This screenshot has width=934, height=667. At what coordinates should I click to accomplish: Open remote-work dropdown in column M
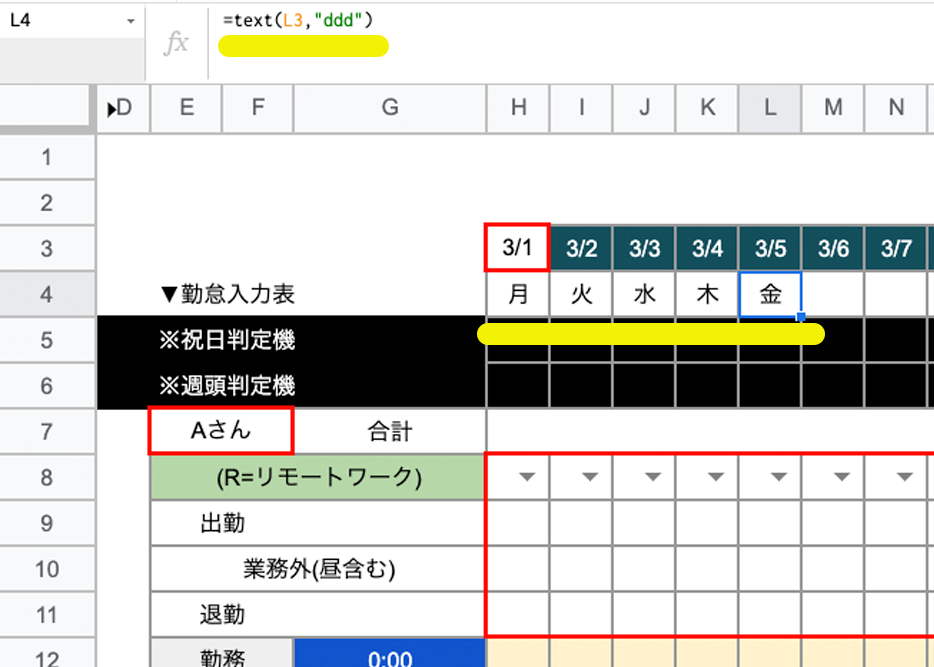(841, 477)
